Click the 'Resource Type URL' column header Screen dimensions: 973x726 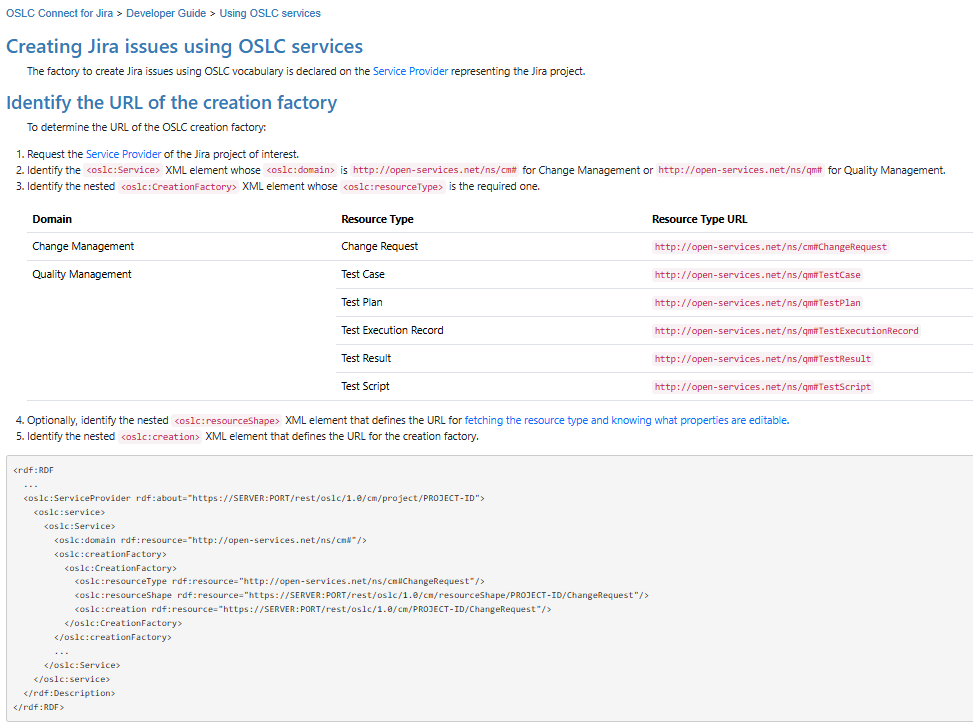tap(699, 219)
